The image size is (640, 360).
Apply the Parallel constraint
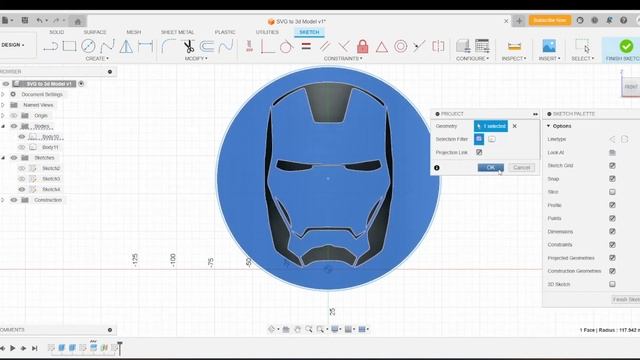pyautogui.click(x=325, y=47)
